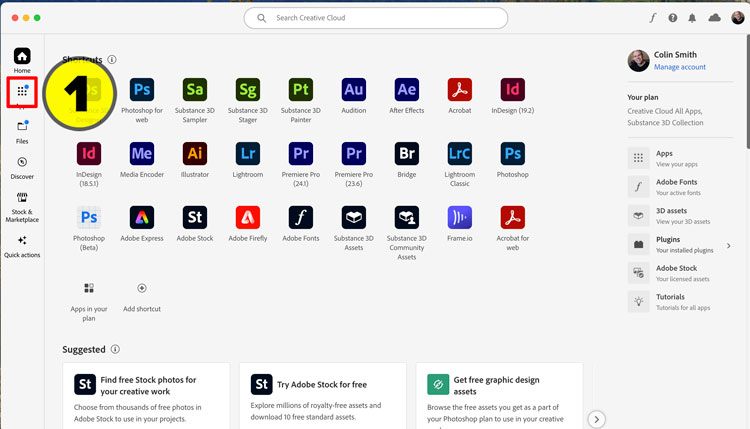Launch Frame.io

460,218
